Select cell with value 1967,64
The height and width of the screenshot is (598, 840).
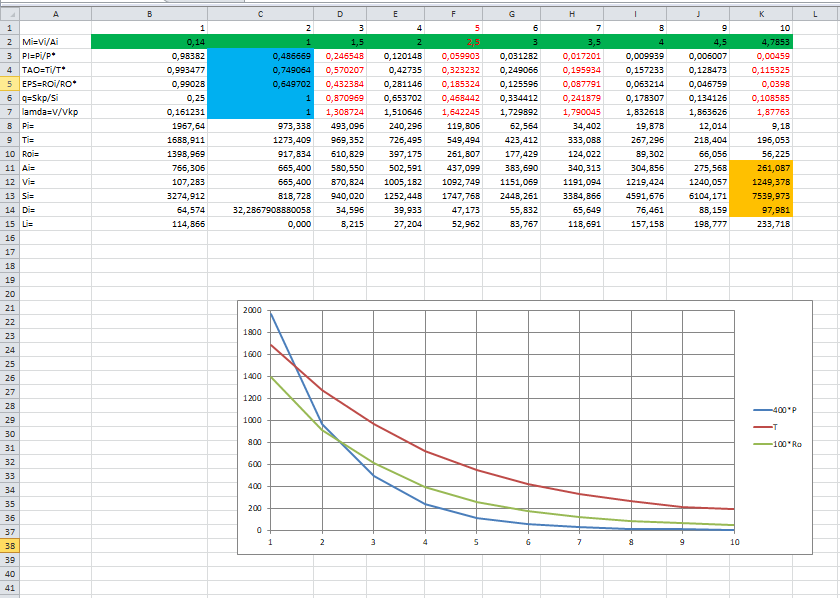coord(149,127)
